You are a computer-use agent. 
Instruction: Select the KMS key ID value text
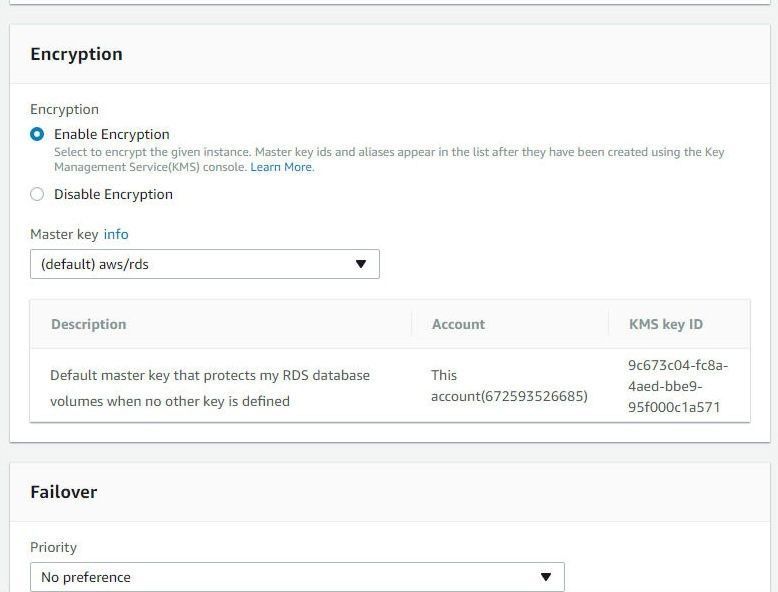[x=678, y=386]
